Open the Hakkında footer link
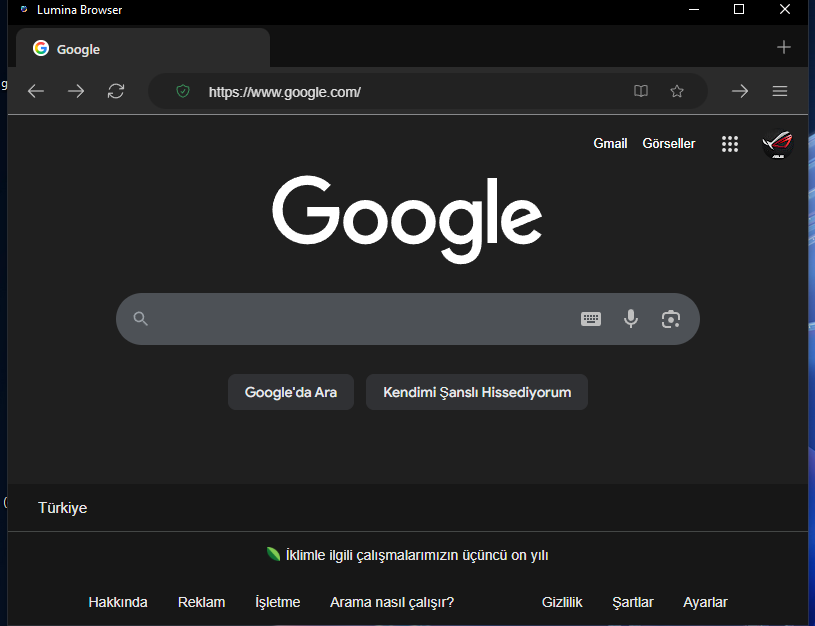 coord(118,602)
